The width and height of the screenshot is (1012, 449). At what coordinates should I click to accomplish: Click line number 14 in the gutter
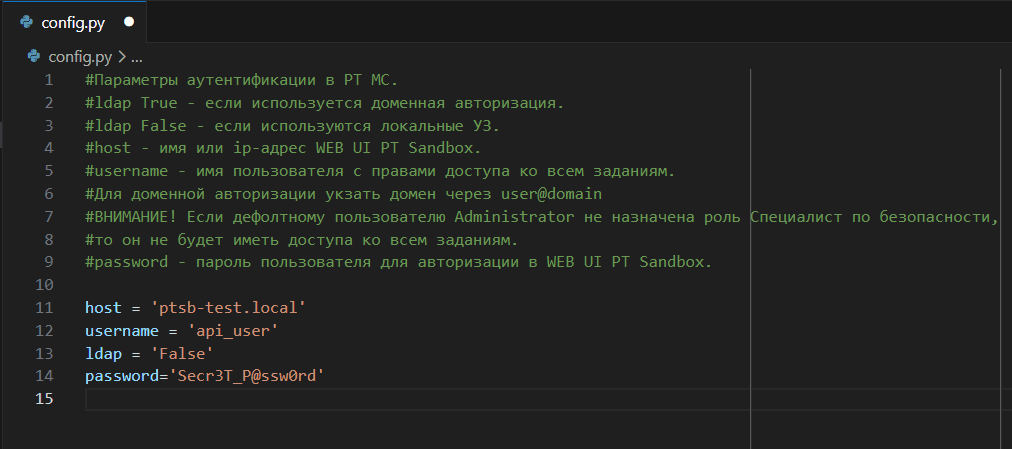point(44,375)
